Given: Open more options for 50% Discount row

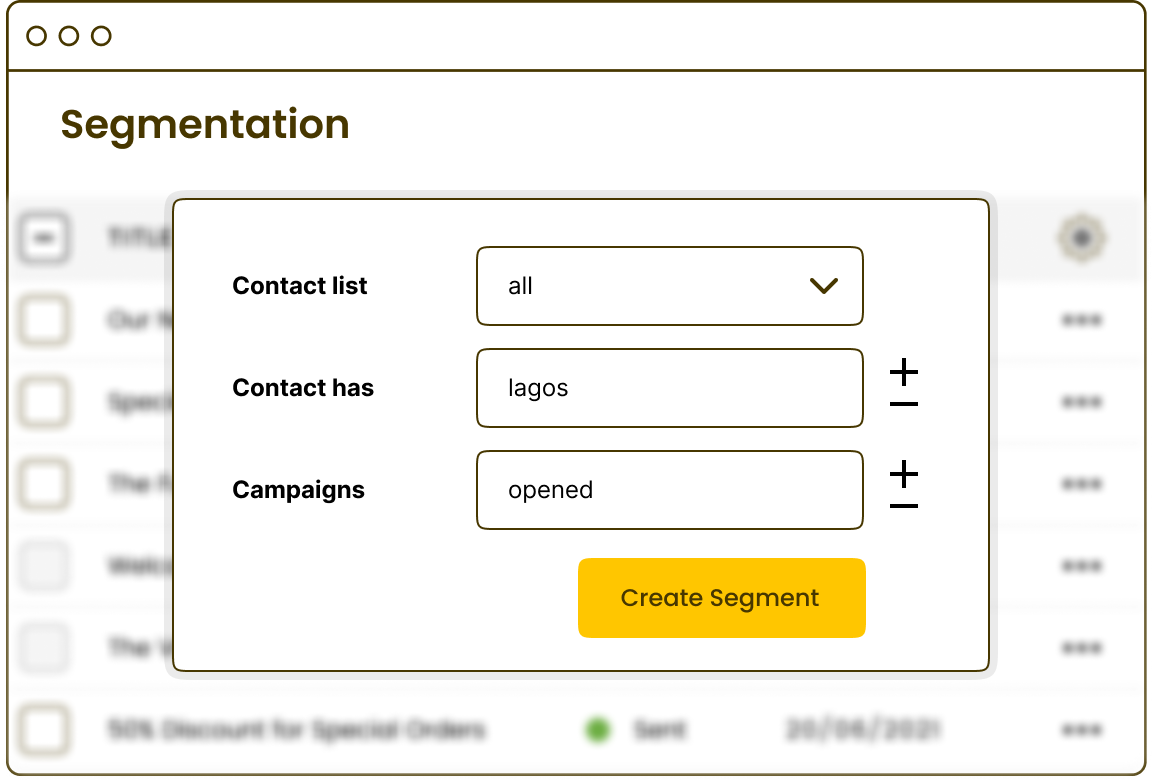Looking at the screenshot, I should point(1081,730).
